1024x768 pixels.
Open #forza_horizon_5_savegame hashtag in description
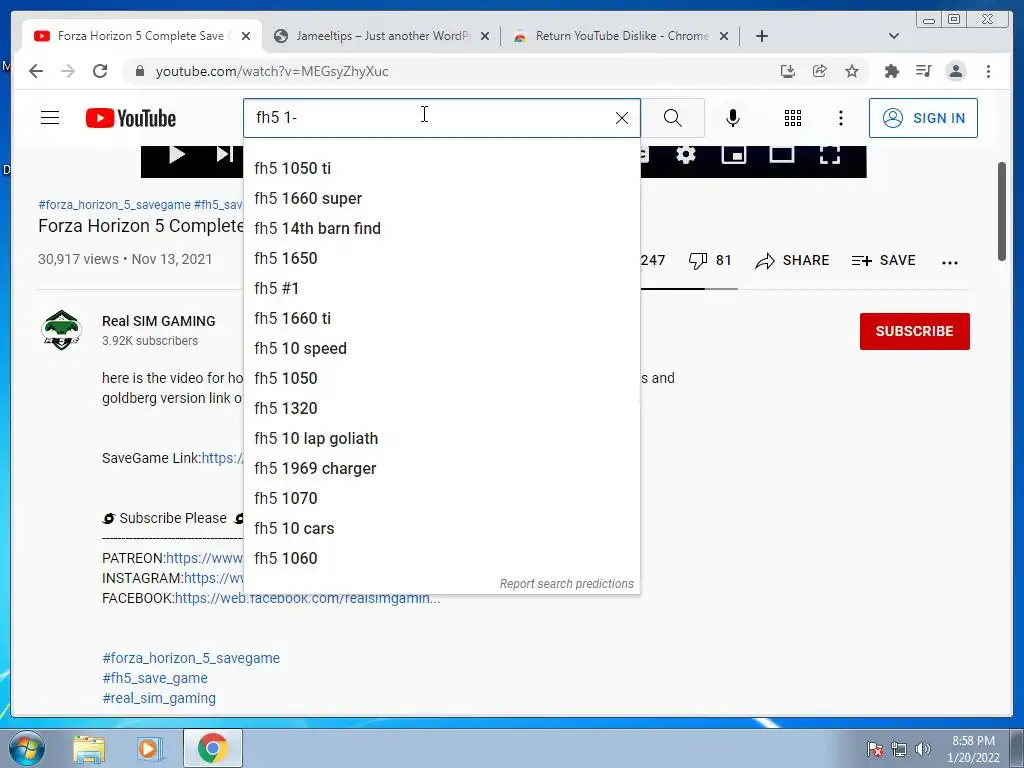click(x=191, y=658)
